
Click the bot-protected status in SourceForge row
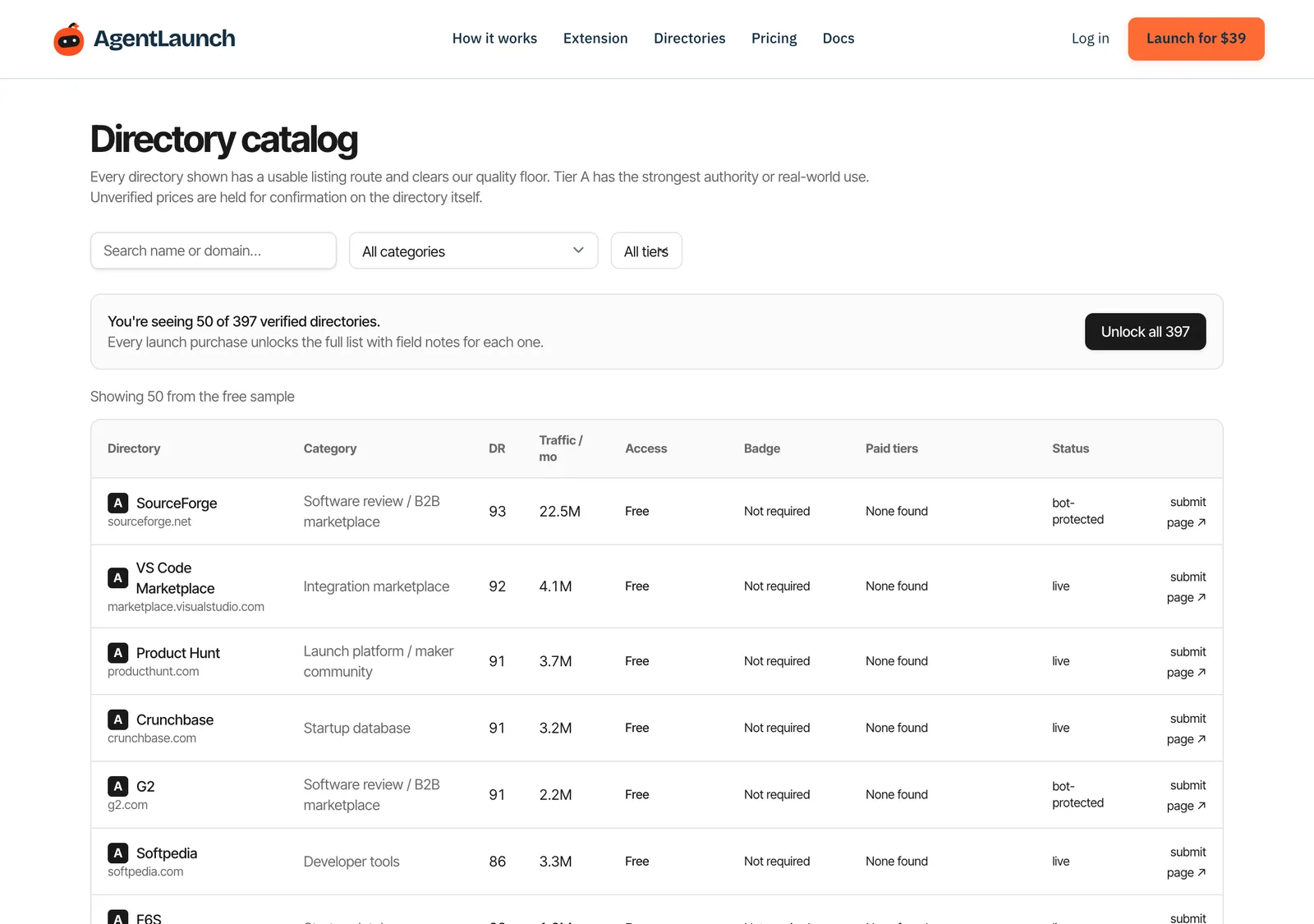[1077, 511]
